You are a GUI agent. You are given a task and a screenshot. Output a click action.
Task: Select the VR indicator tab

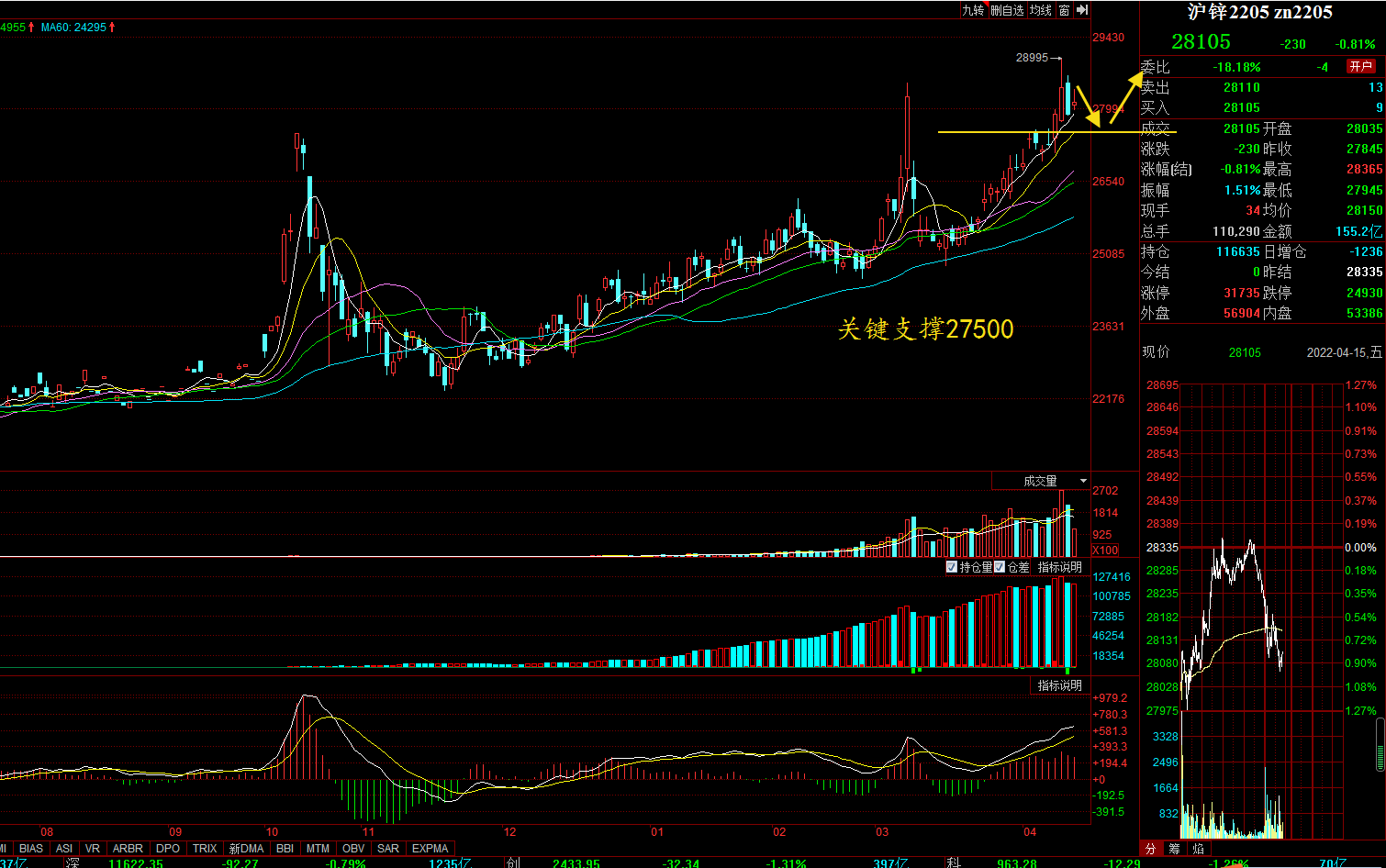click(93, 849)
